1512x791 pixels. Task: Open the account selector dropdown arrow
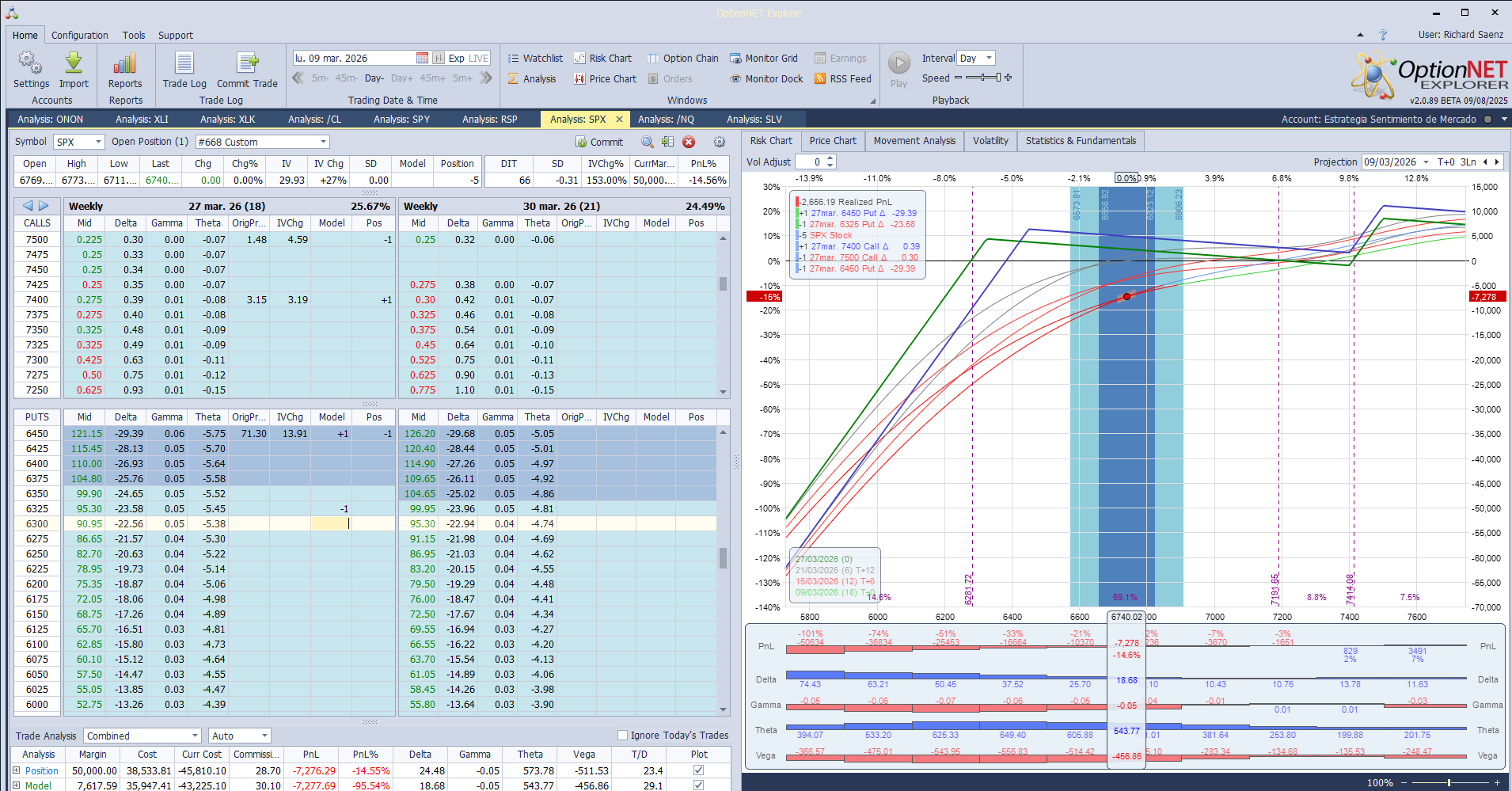point(1504,120)
